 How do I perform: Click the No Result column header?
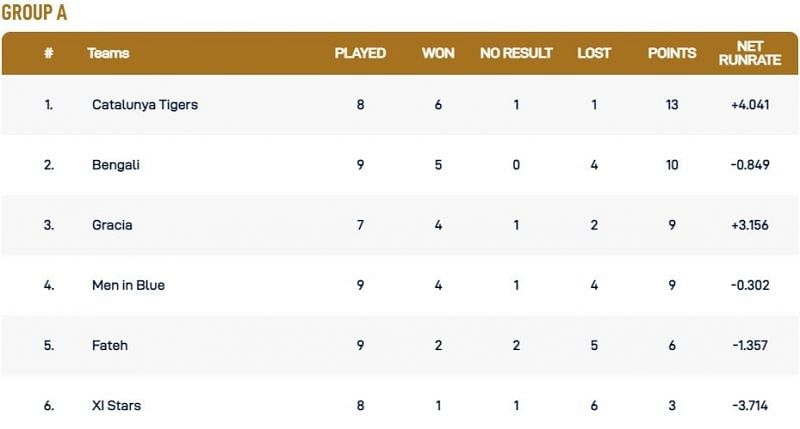point(516,53)
